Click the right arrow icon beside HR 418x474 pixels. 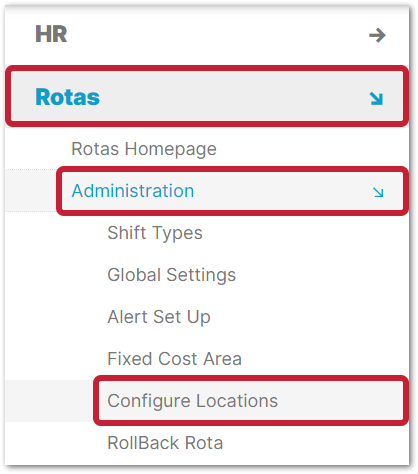click(377, 35)
